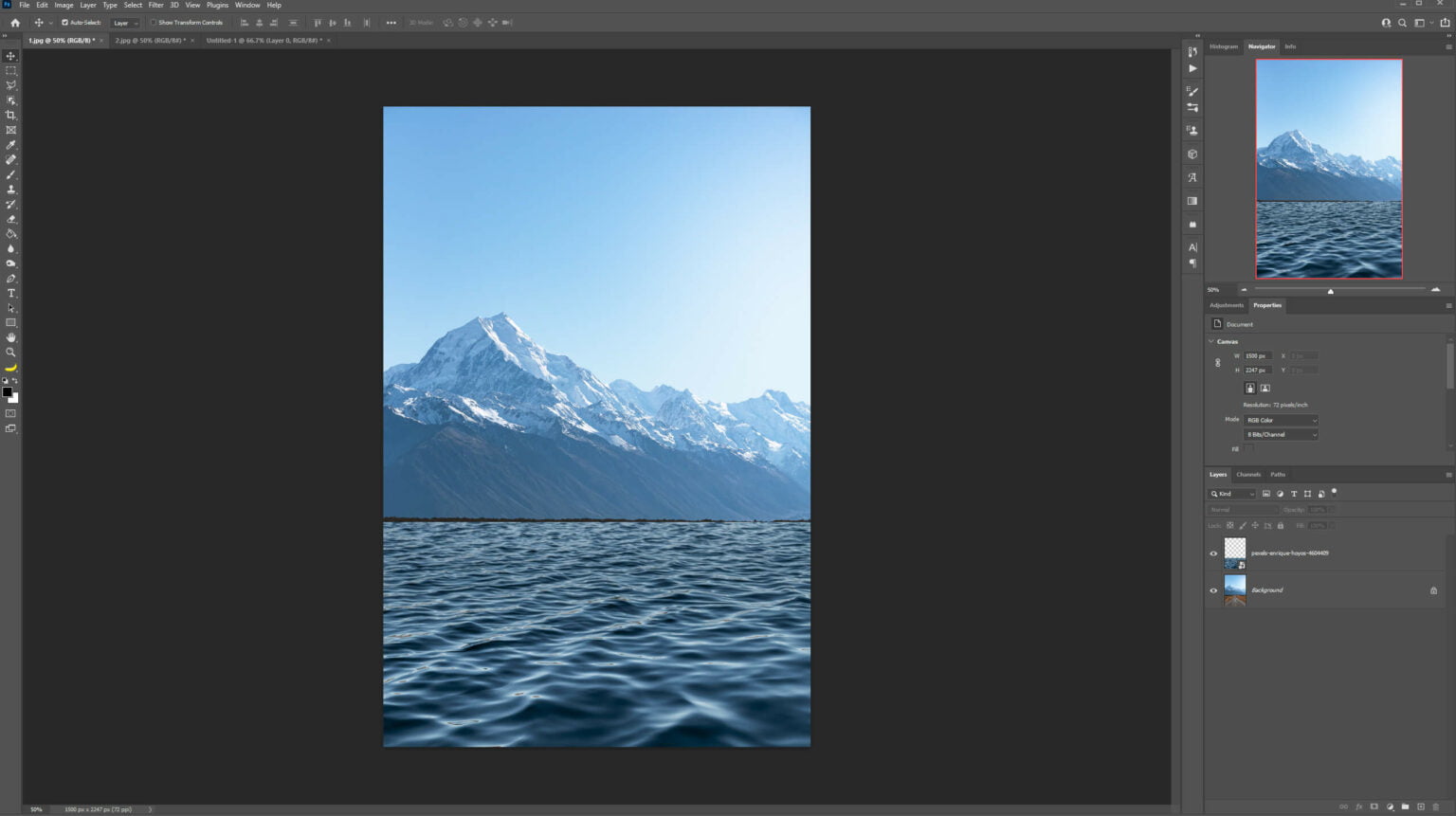Toggle the layer filter on/off switch
Image resolution: width=1456 pixels, height=816 pixels.
[x=1334, y=492]
